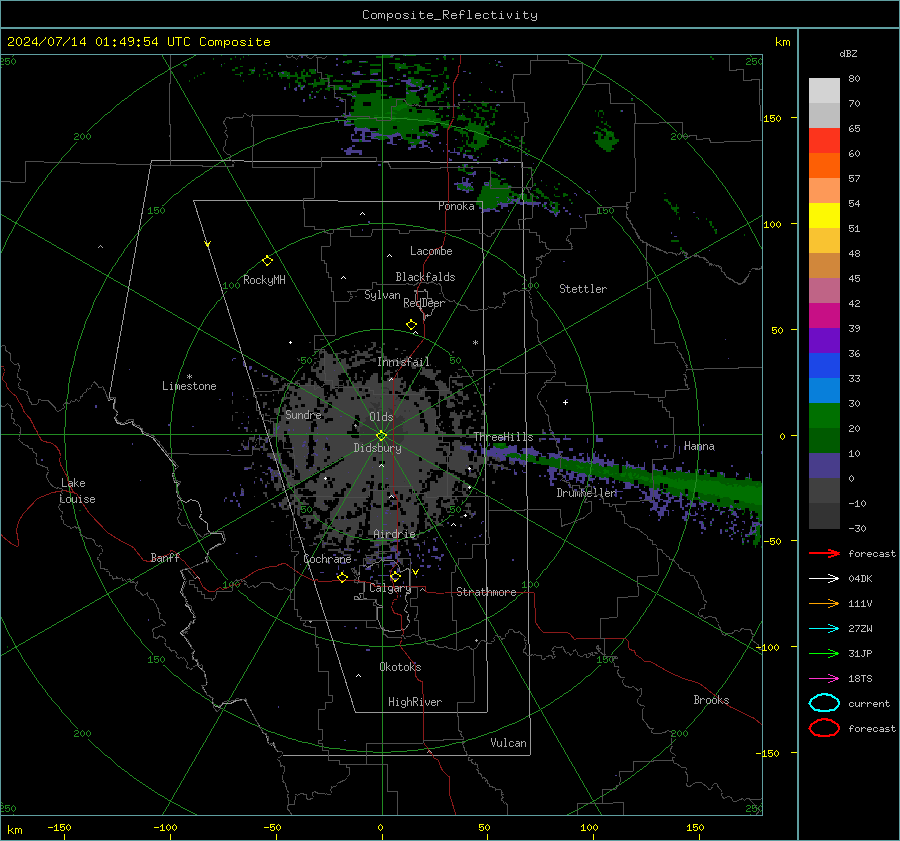Click the yellow 54 dBZ color swatch
The width and height of the screenshot is (900, 841).
click(824, 216)
